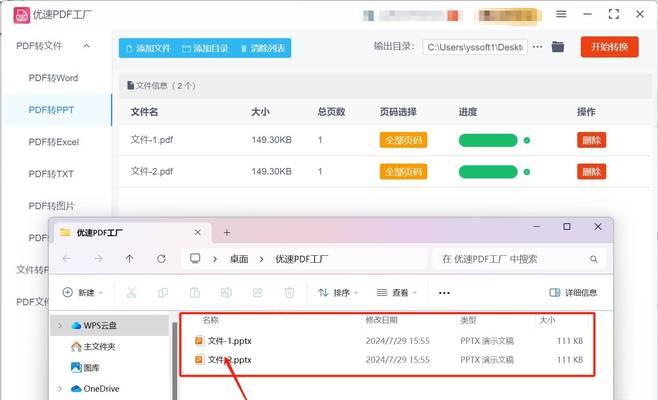The height and width of the screenshot is (400, 658).
Task: Open the Explorer more options ellipsis
Action: (444, 293)
